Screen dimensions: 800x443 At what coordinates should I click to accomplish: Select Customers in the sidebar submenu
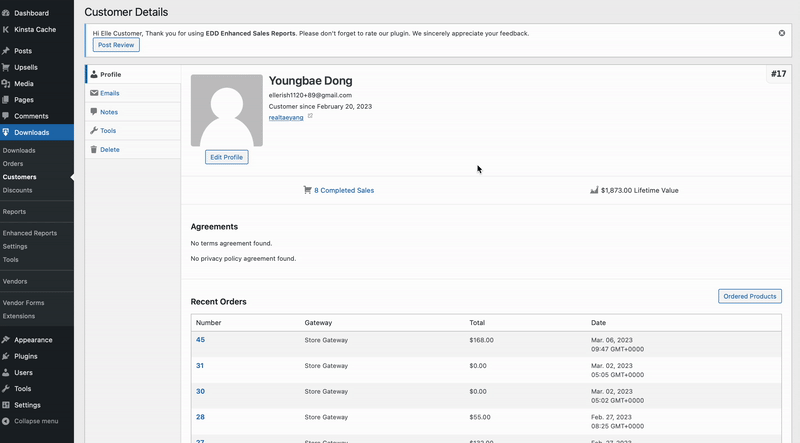coord(19,177)
